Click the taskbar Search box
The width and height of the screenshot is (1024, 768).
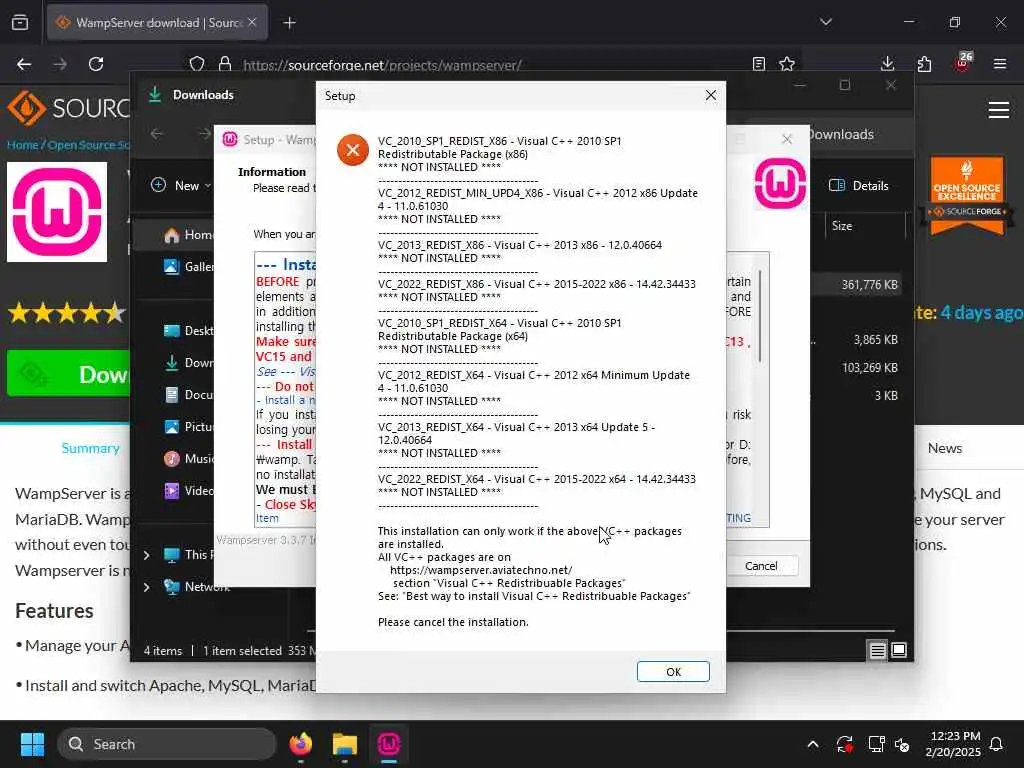coord(167,744)
